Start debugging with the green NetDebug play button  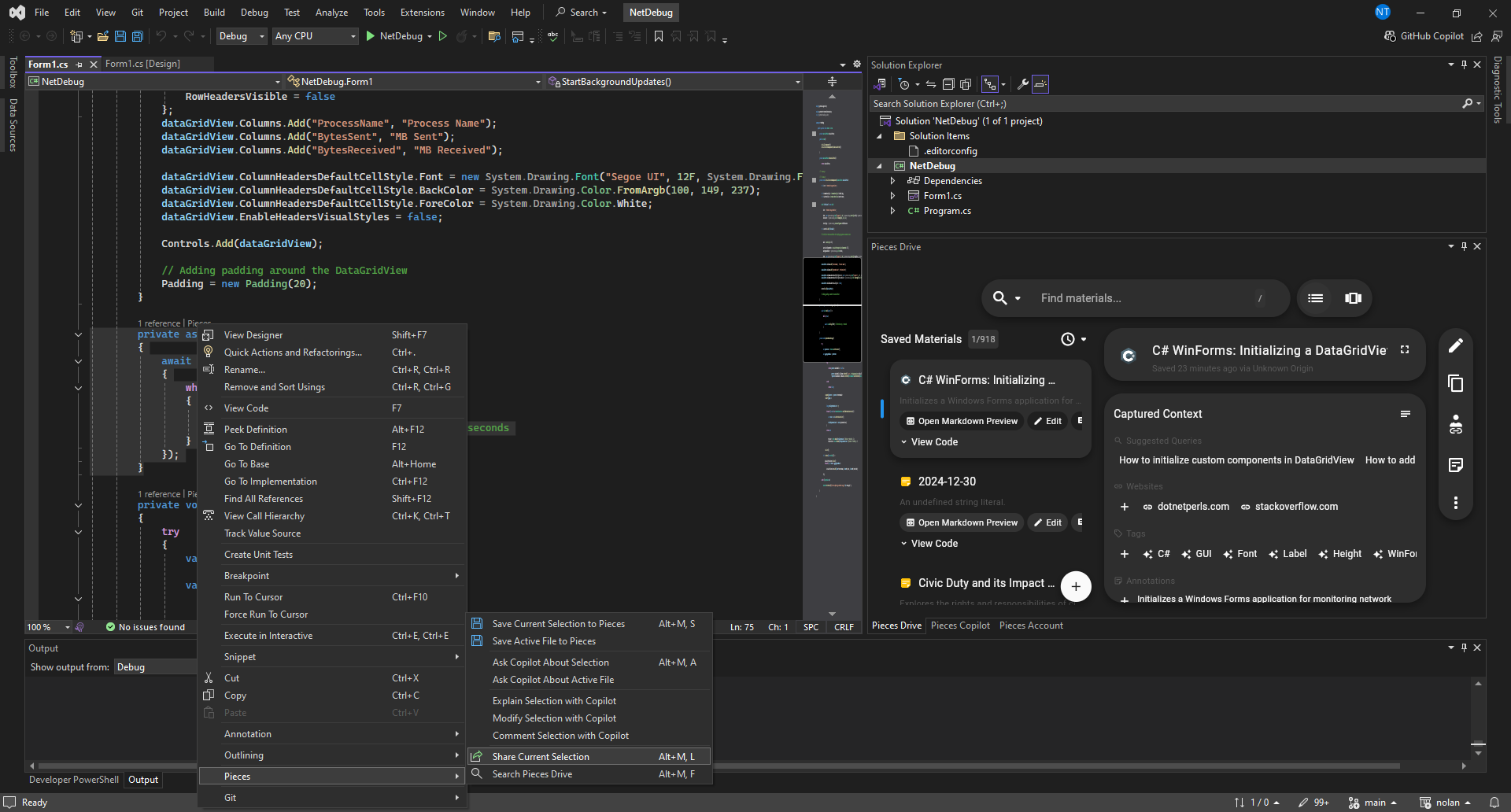click(x=371, y=36)
